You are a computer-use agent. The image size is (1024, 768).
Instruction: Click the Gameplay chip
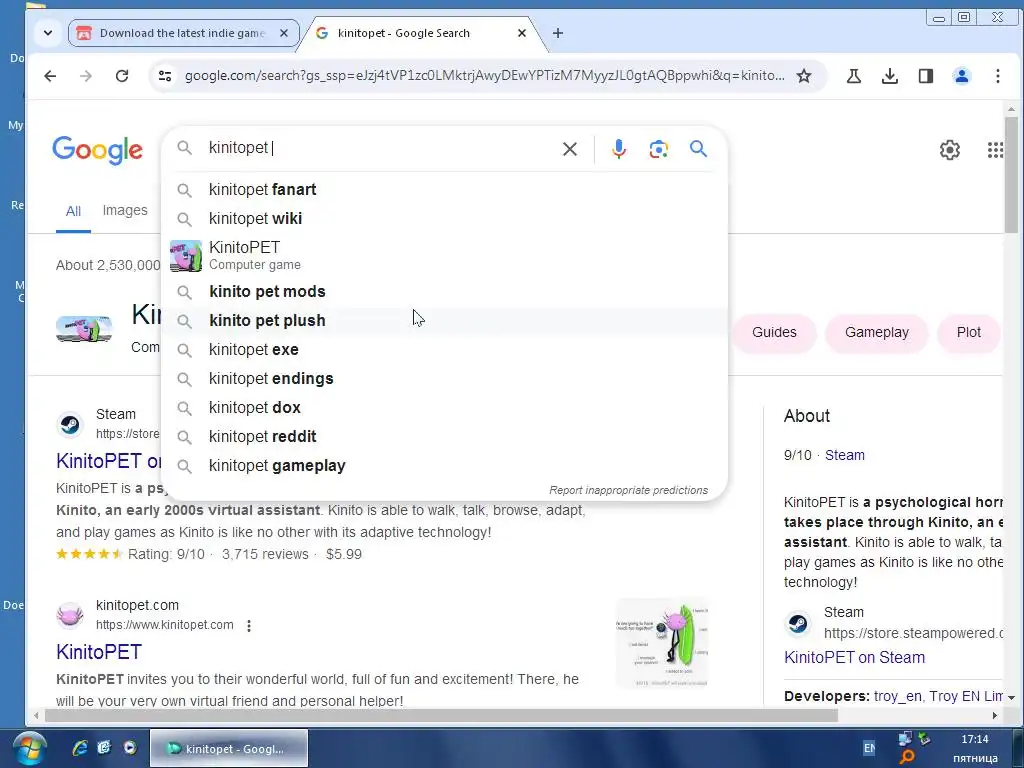[x=876, y=332]
